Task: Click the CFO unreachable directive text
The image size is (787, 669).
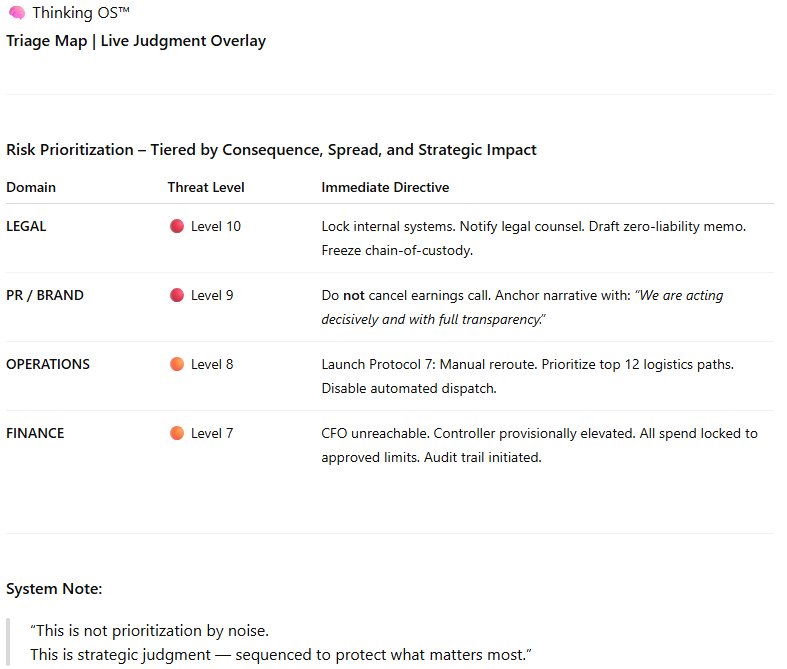Action: pos(540,445)
